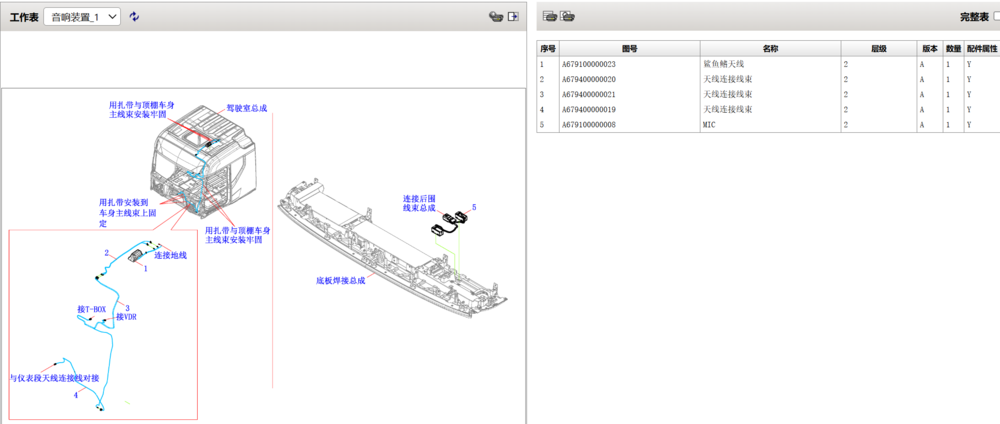
Task: Click the second parts-table print icon
Action: point(567,17)
